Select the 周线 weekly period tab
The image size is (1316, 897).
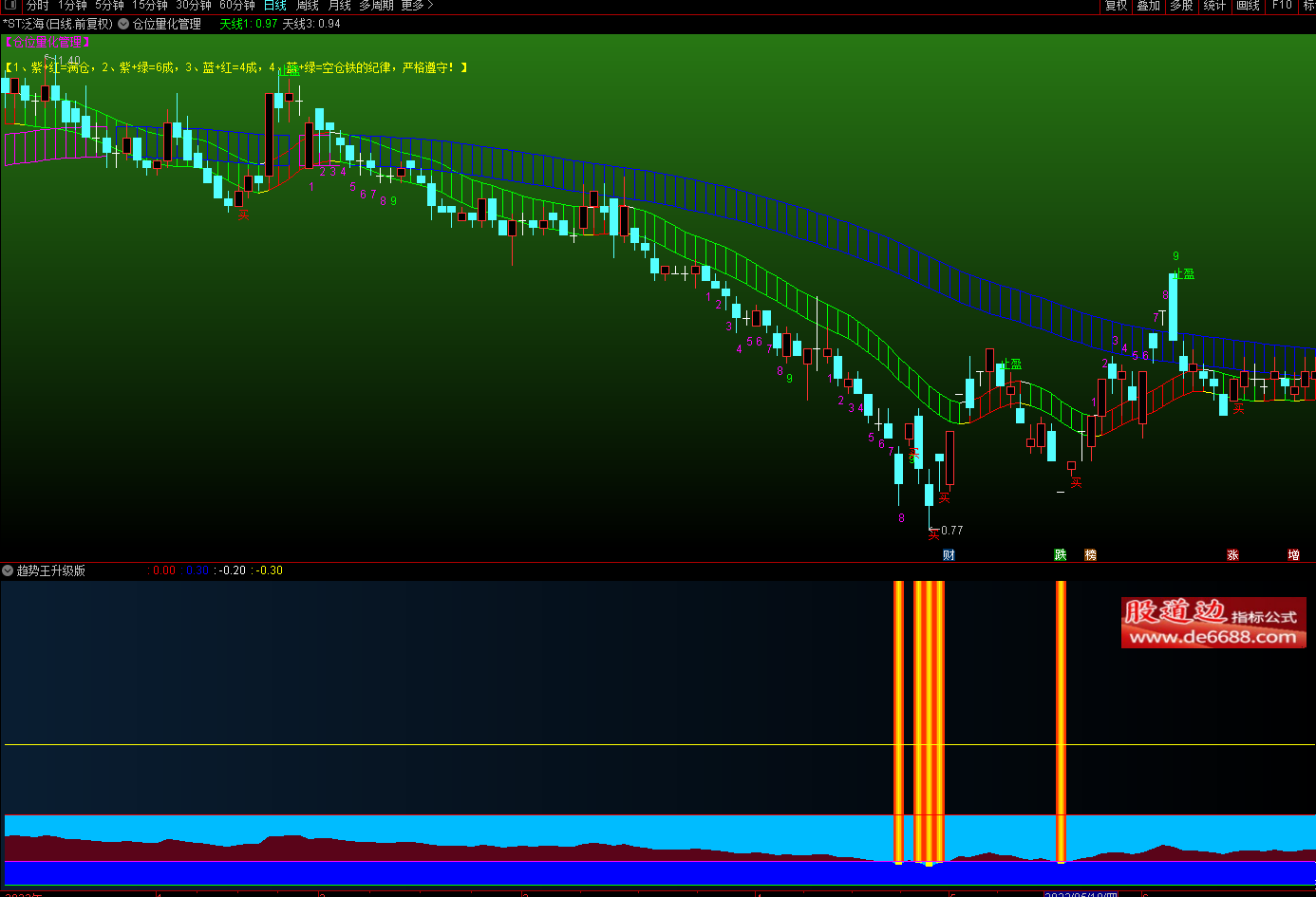pyautogui.click(x=308, y=6)
